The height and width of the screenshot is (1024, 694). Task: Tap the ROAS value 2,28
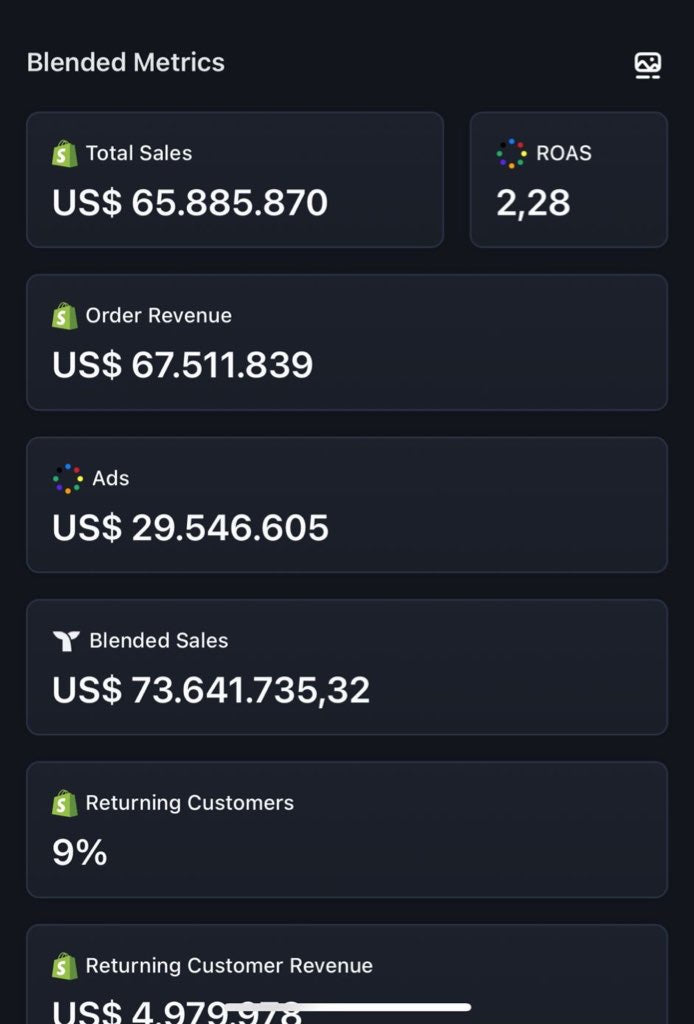pos(533,203)
